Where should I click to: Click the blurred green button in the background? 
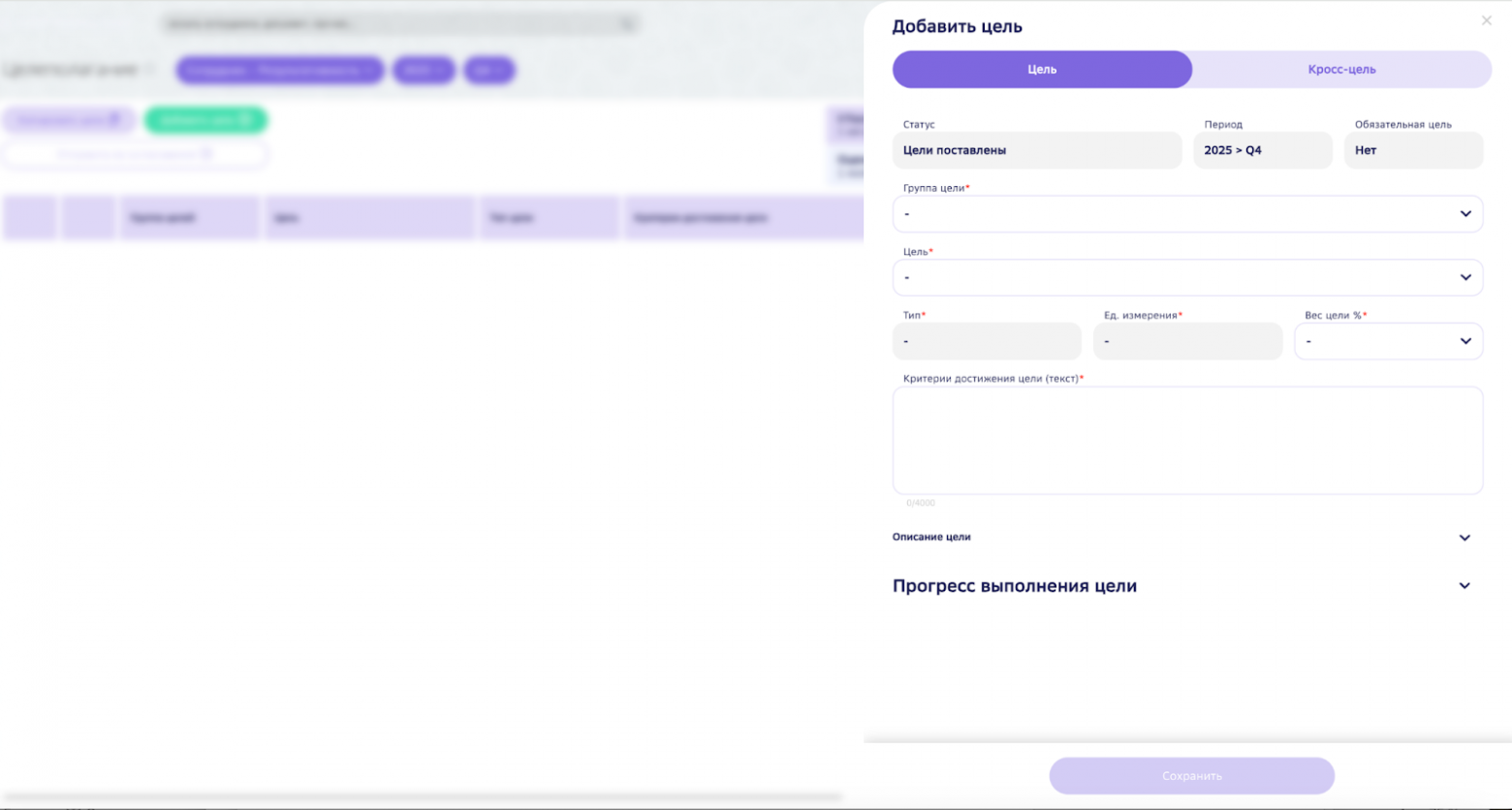[x=205, y=120]
